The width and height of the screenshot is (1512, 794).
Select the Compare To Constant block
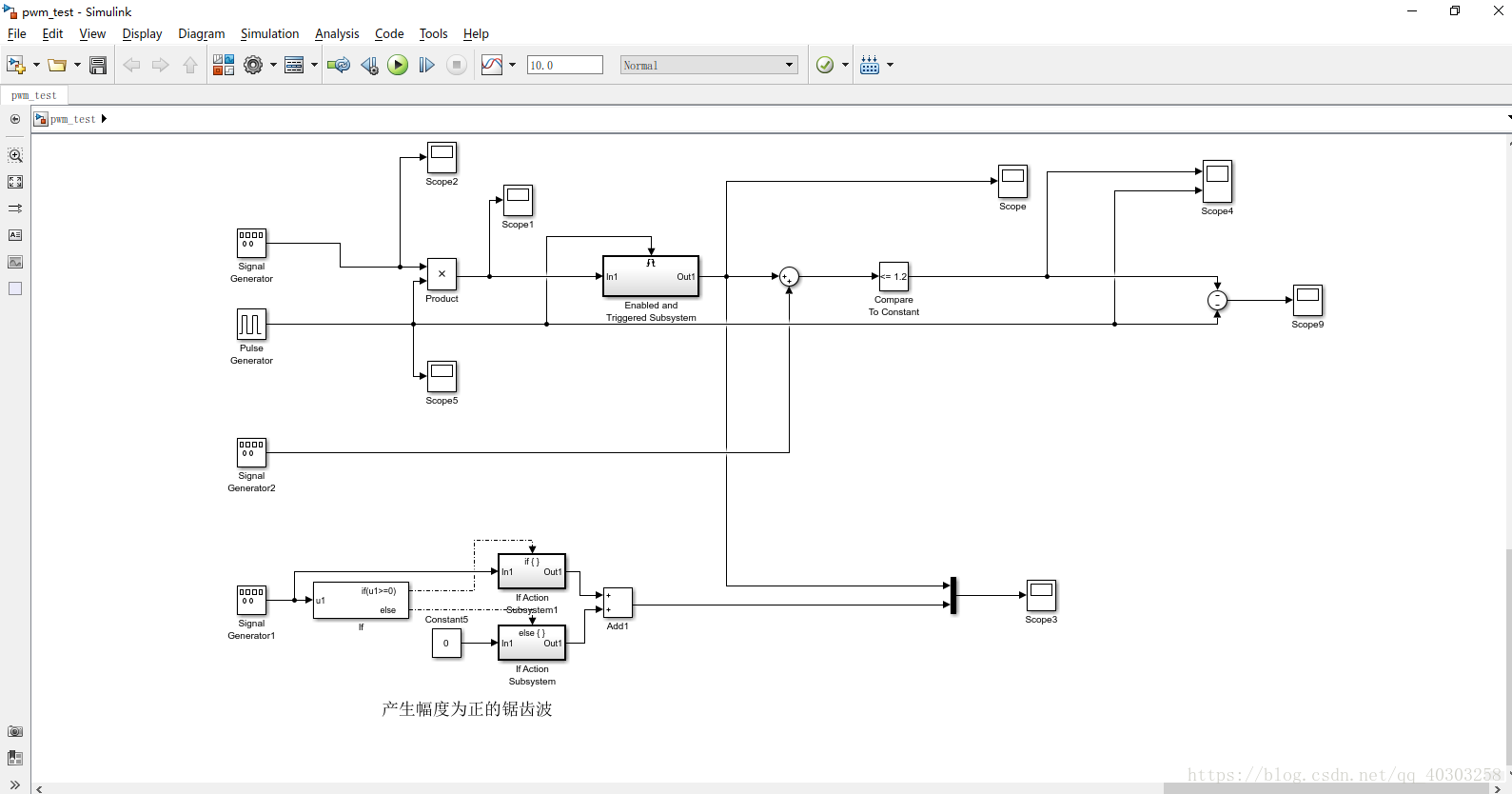[893, 277]
